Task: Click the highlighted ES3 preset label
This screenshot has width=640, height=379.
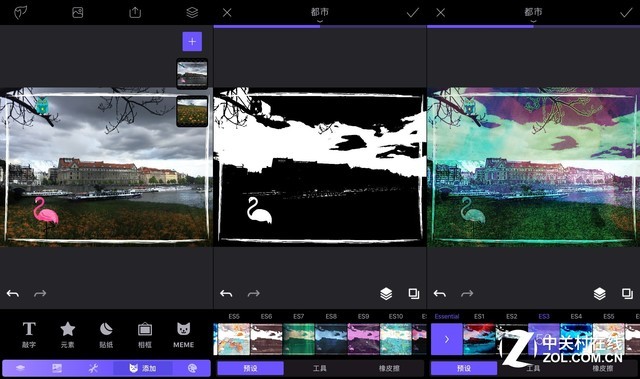Action: pos(544,316)
